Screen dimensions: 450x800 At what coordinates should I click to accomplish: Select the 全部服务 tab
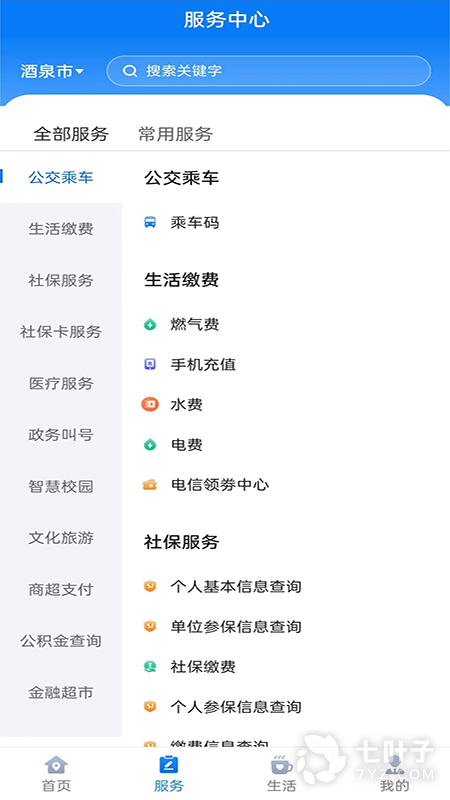point(71,134)
